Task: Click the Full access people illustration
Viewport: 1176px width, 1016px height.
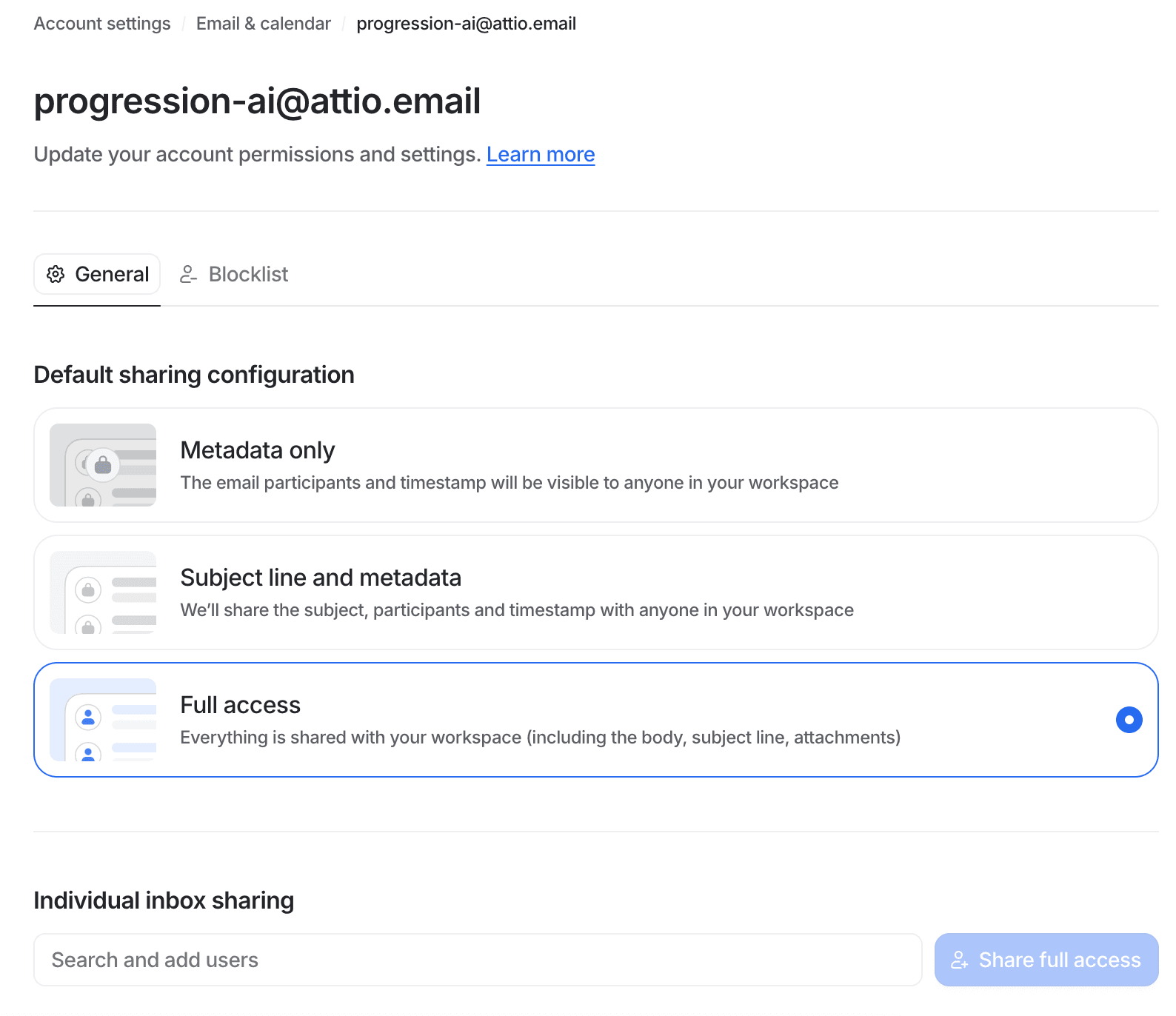Action: 103,720
